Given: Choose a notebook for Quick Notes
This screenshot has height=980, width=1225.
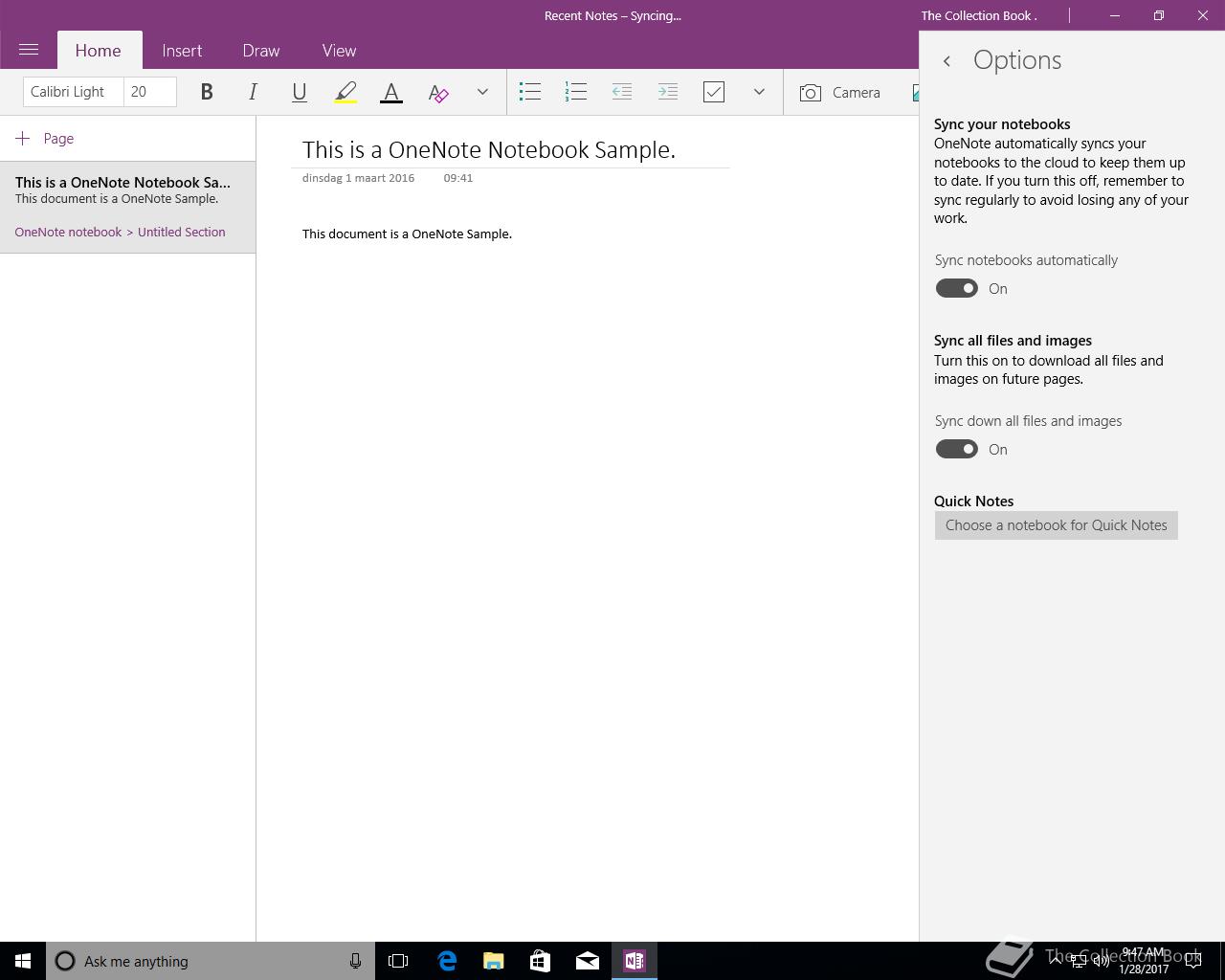Looking at the screenshot, I should tap(1057, 525).
